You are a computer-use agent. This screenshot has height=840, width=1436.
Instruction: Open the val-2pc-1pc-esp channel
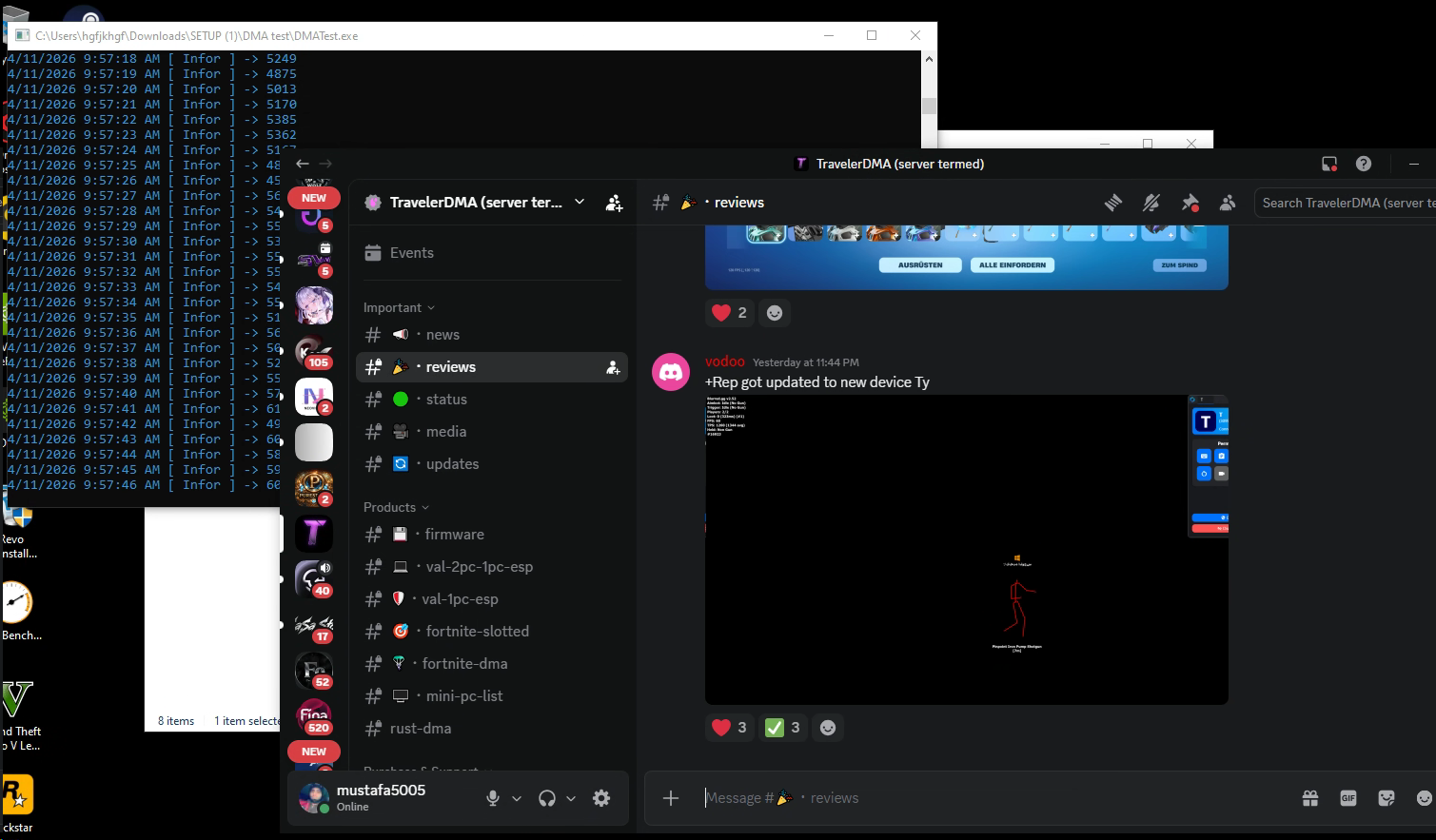coord(492,567)
